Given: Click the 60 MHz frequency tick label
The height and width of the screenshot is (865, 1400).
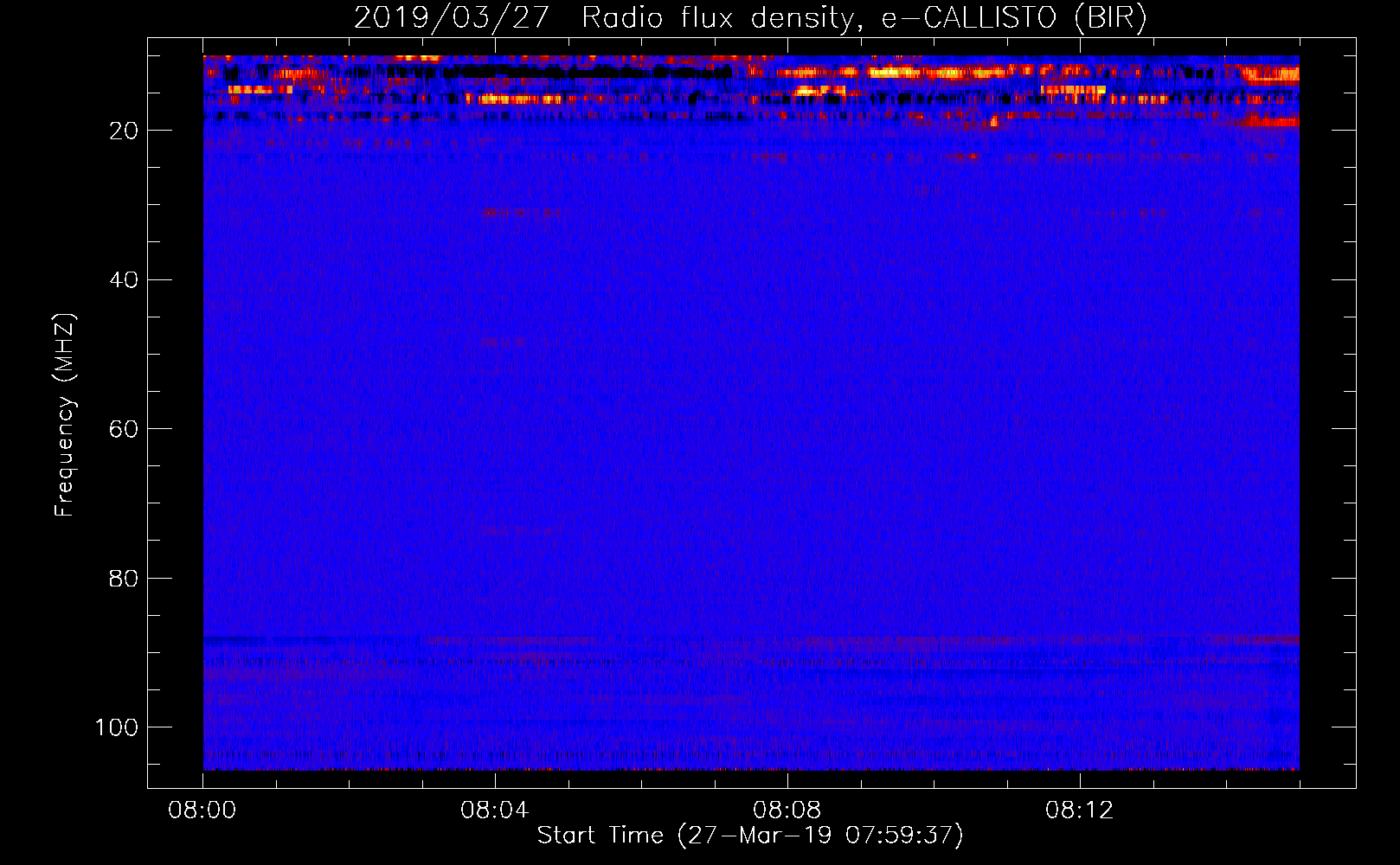Looking at the screenshot, I should coord(124,429).
